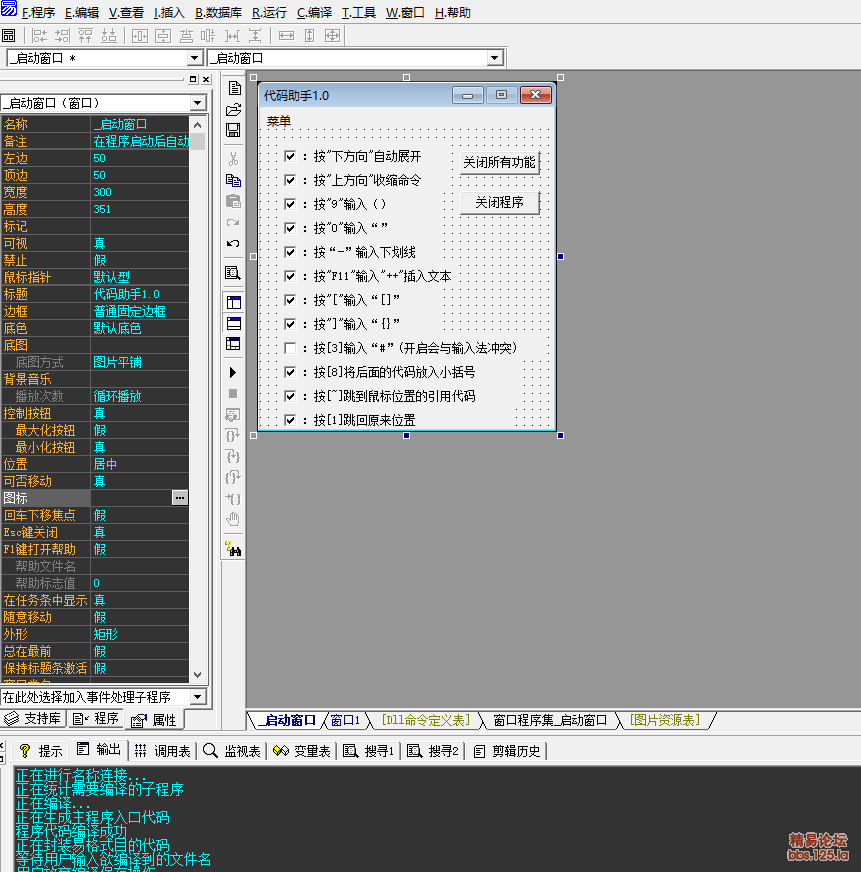Click the align bottom edges toolbar icon
The width and height of the screenshot is (861, 872).
(108, 36)
